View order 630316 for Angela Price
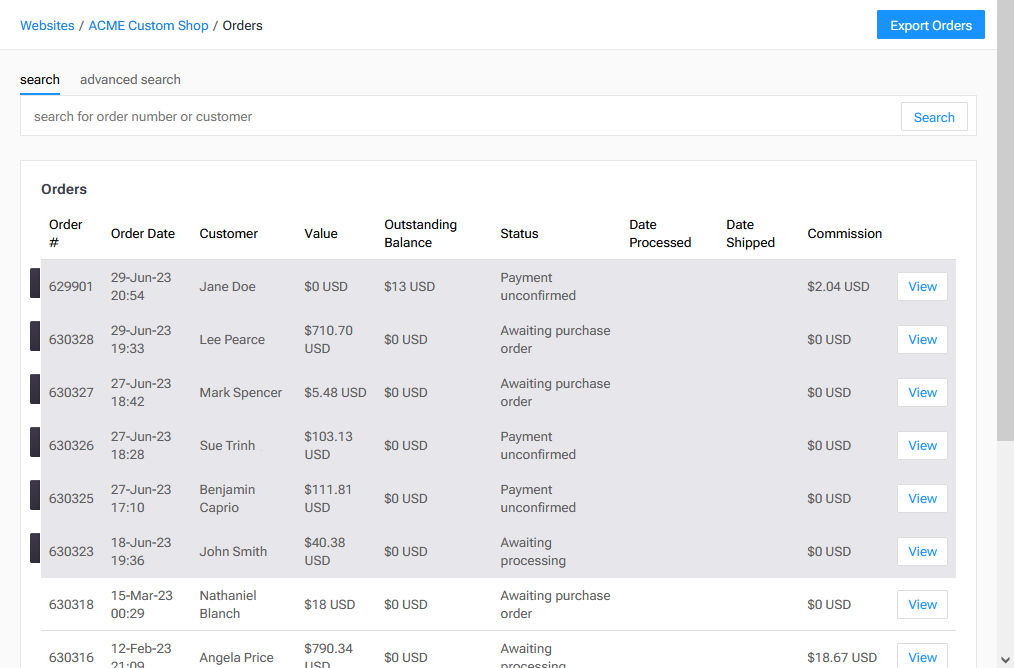Screen dimensions: 1014x668 921,656
